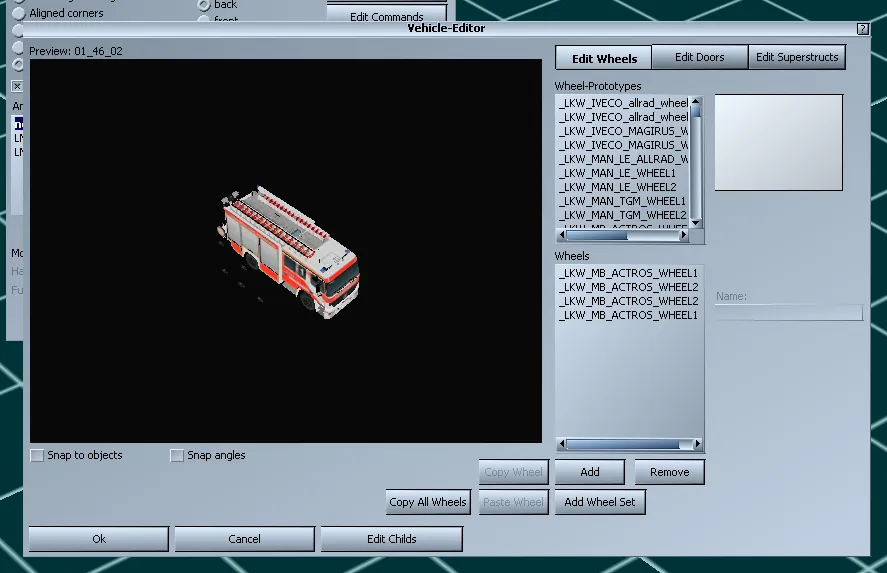Click the fire truck in preview
Image resolution: width=887 pixels, height=573 pixels.
(x=287, y=250)
